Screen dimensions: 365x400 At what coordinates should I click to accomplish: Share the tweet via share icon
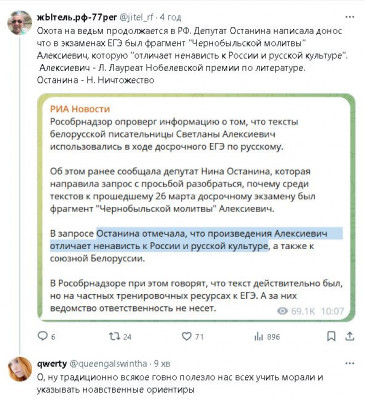(x=349, y=336)
